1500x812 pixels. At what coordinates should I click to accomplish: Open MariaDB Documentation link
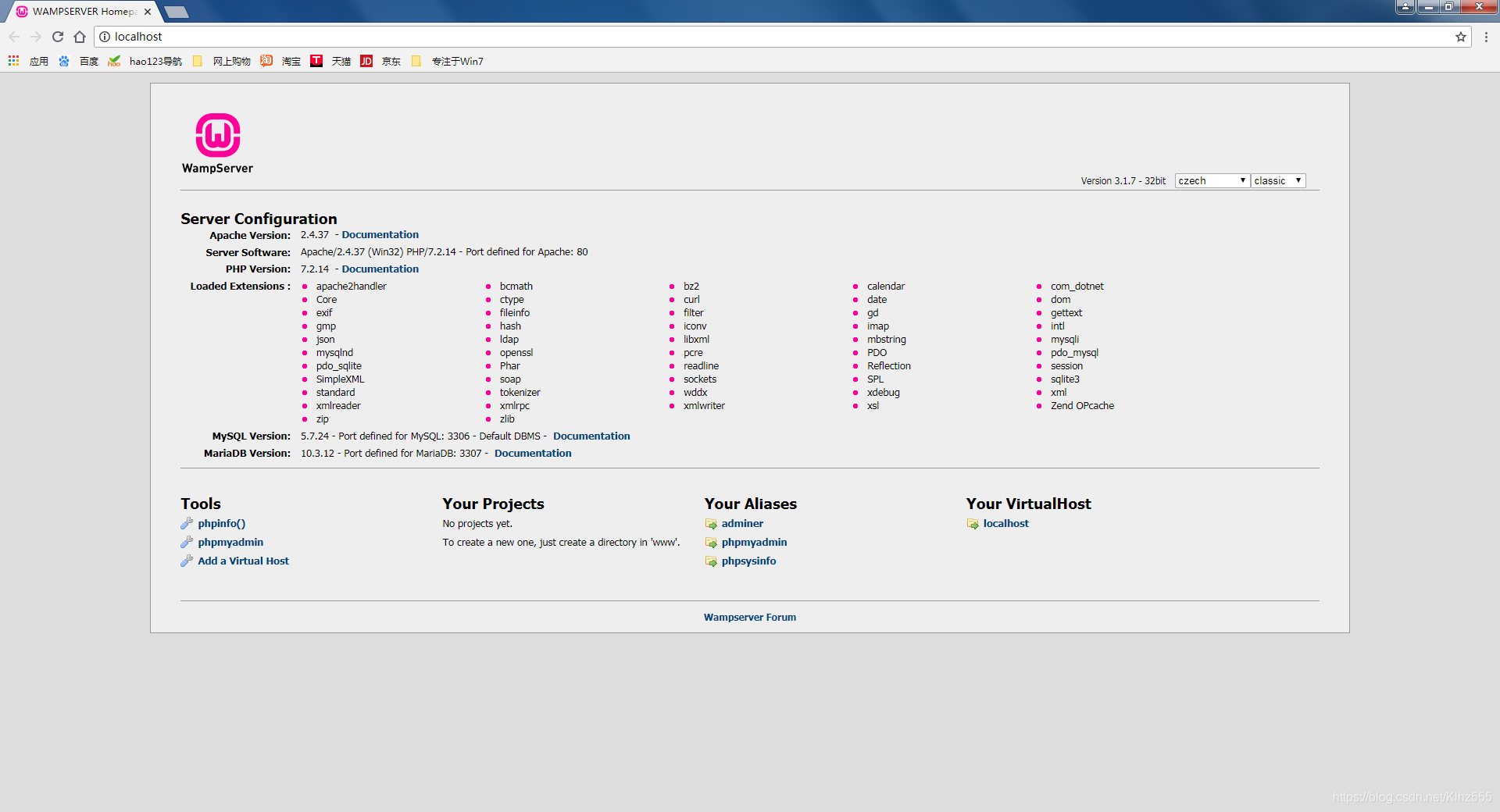pos(533,453)
